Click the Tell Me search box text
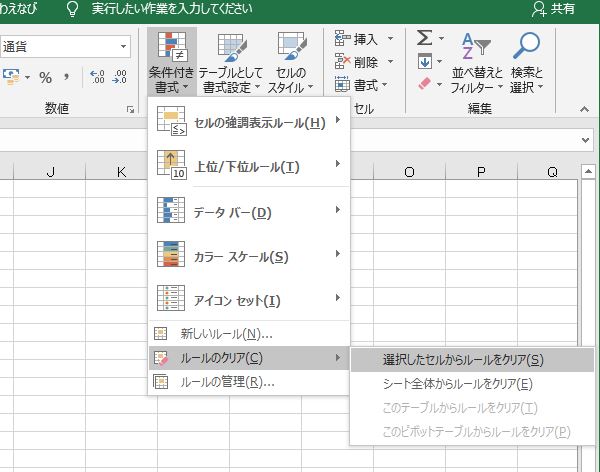 coord(172,9)
